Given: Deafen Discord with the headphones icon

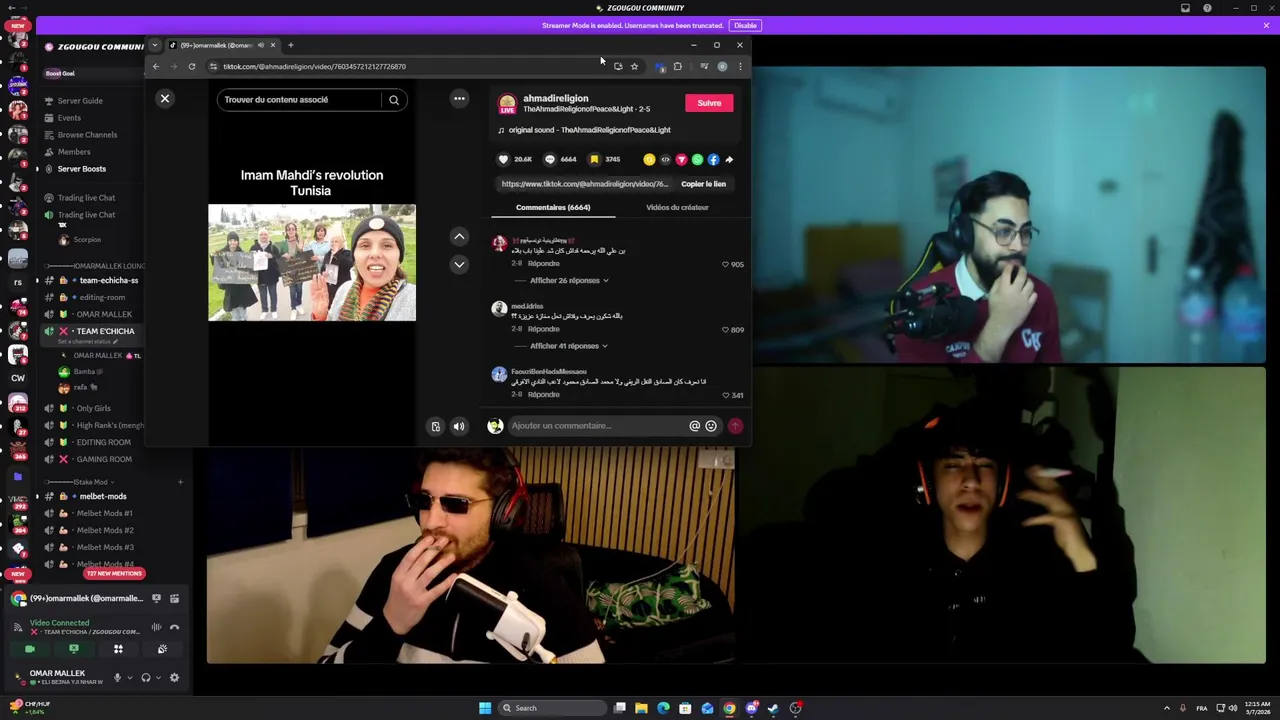Looking at the screenshot, I should pos(146,678).
